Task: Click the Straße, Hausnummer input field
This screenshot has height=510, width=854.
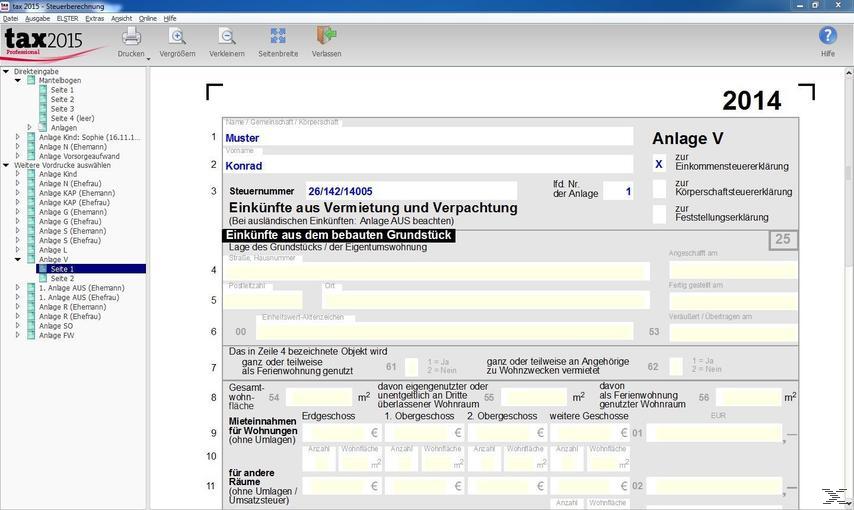Action: coord(437,271)
